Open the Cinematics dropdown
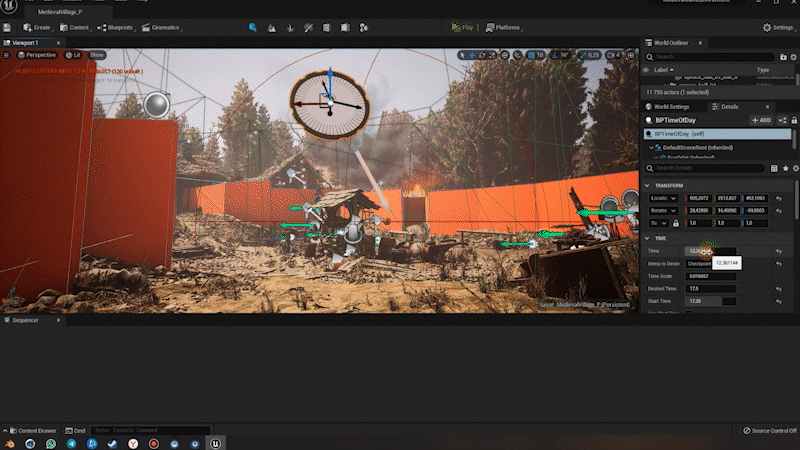Image resolution: width=800 pixels, height=450 pixels. [162, 28]
